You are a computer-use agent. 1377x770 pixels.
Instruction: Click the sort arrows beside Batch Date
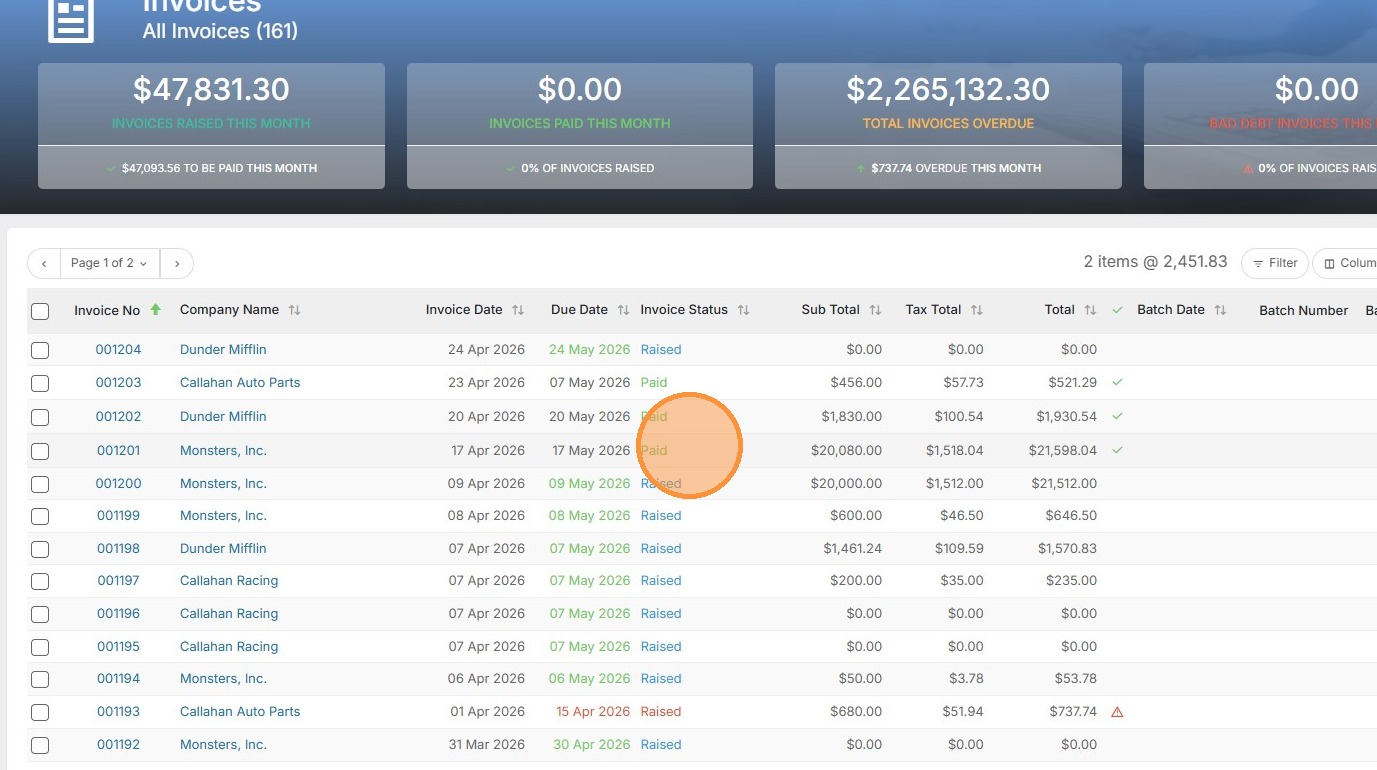pos(1220,310)
